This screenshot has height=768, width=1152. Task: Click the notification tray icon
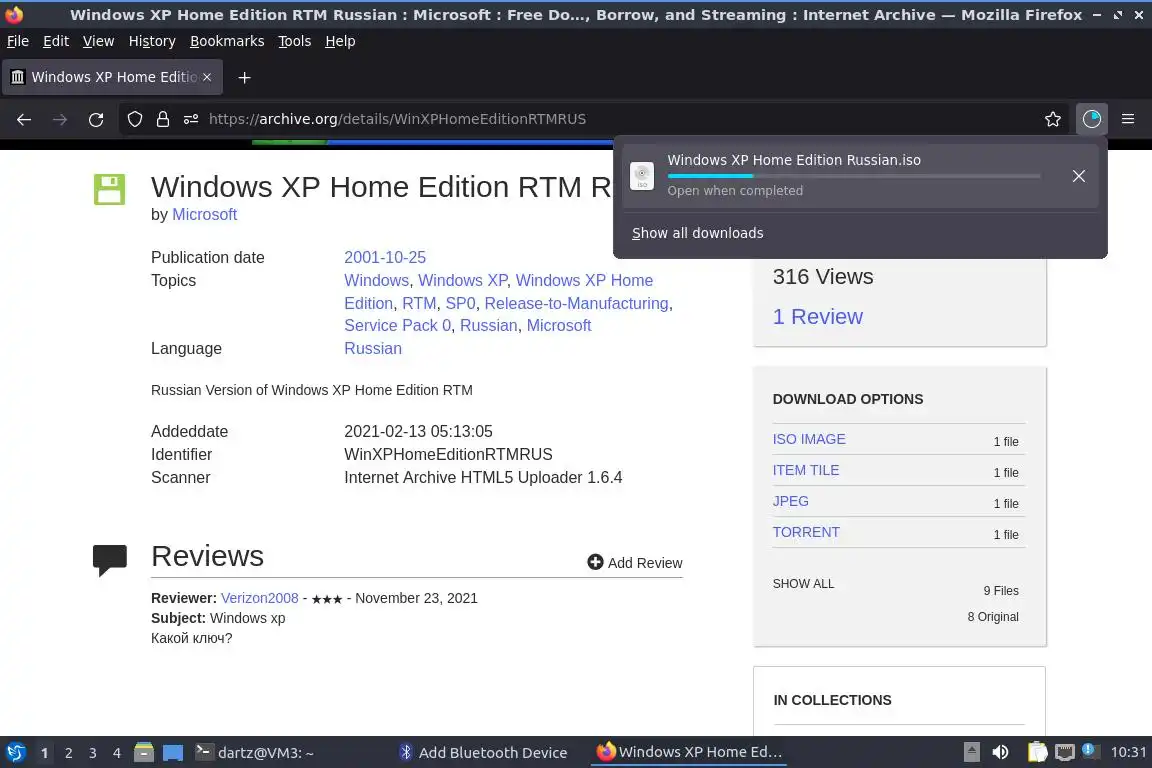click(x=1090, y=750)
